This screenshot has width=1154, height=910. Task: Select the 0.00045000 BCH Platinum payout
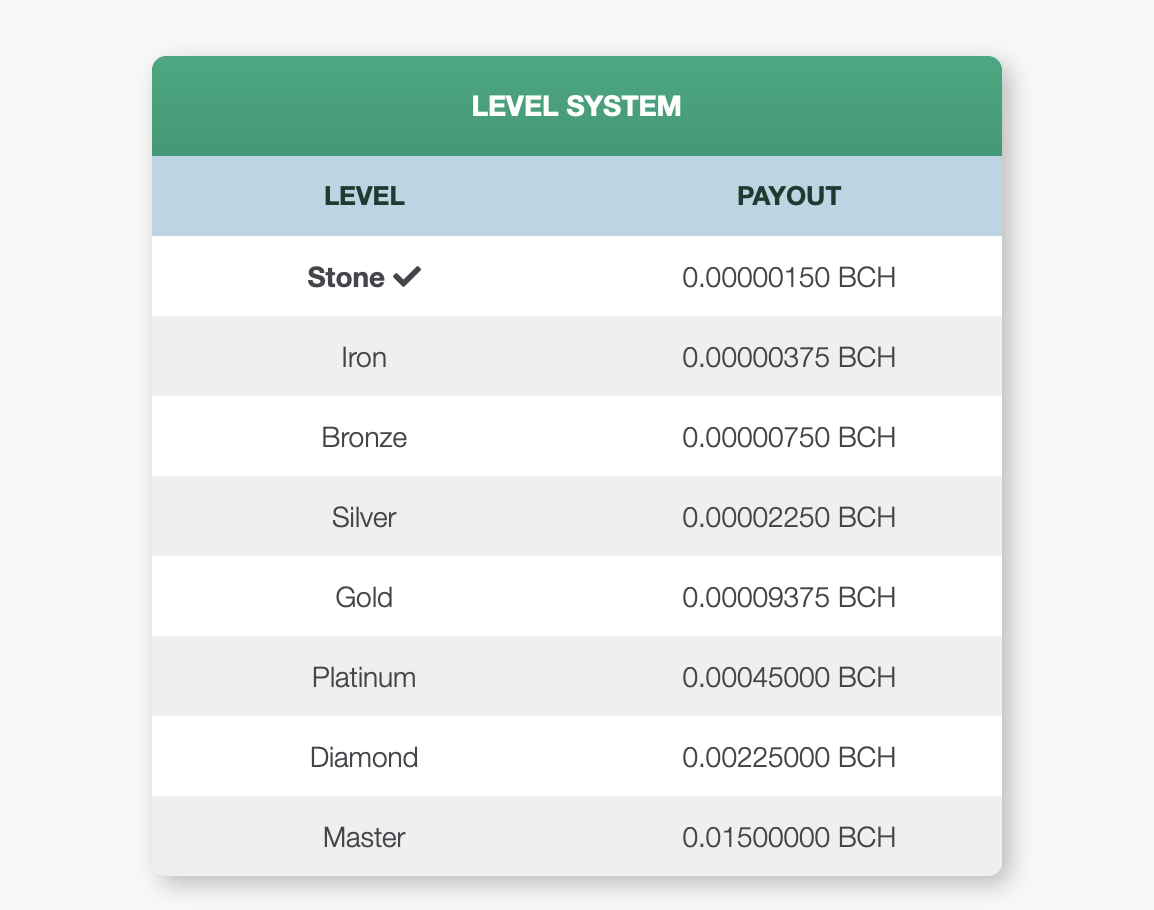click(x=789, y=677)
